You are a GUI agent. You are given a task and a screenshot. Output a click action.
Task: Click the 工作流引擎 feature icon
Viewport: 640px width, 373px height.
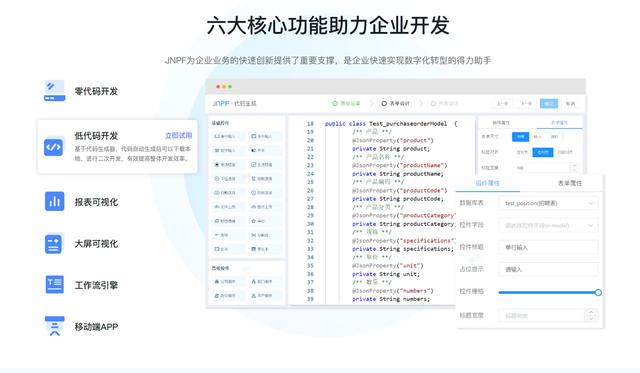(x=54, y=284)
